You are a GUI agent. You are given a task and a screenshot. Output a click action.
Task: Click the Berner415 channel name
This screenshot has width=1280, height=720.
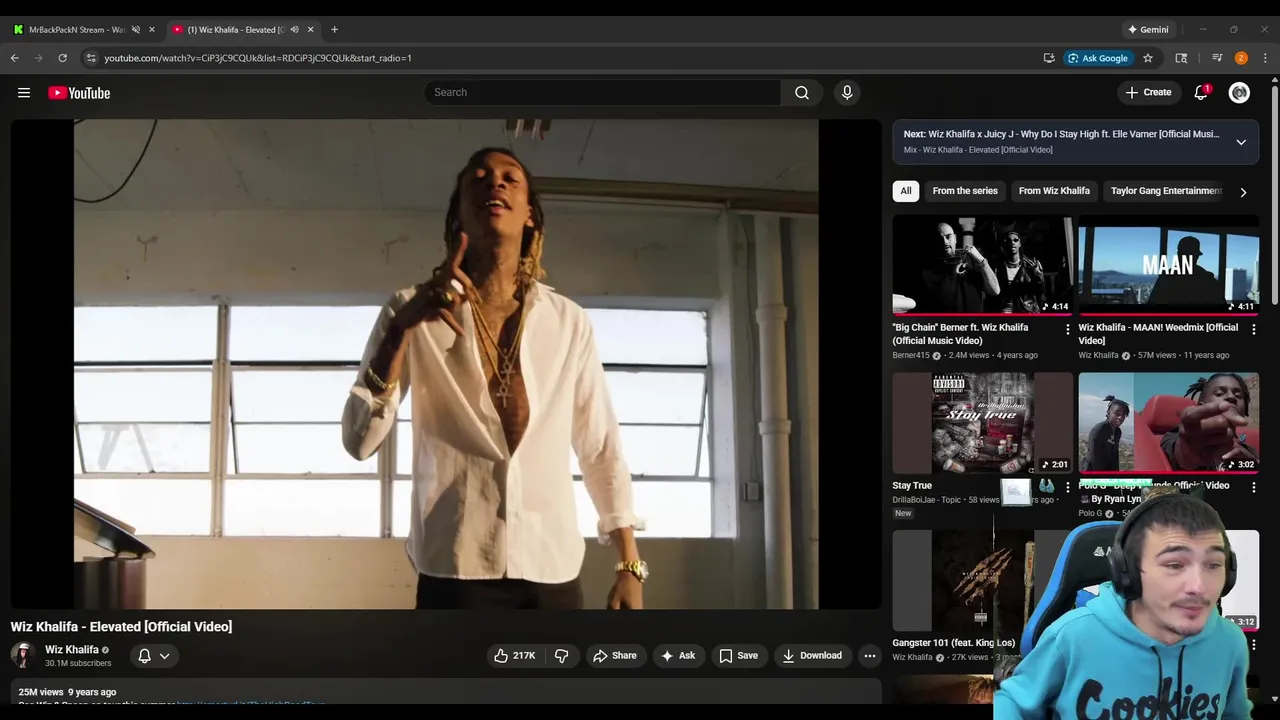click(x=911, y=355)
